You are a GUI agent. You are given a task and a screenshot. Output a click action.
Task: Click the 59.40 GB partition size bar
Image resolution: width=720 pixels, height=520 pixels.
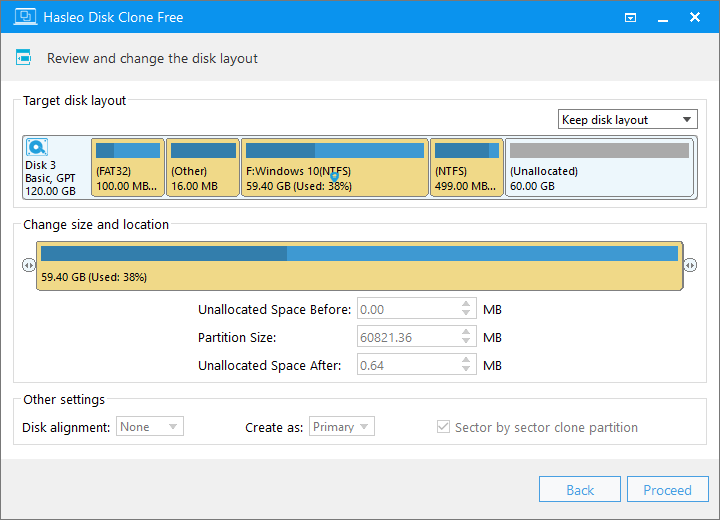[360, 266]
